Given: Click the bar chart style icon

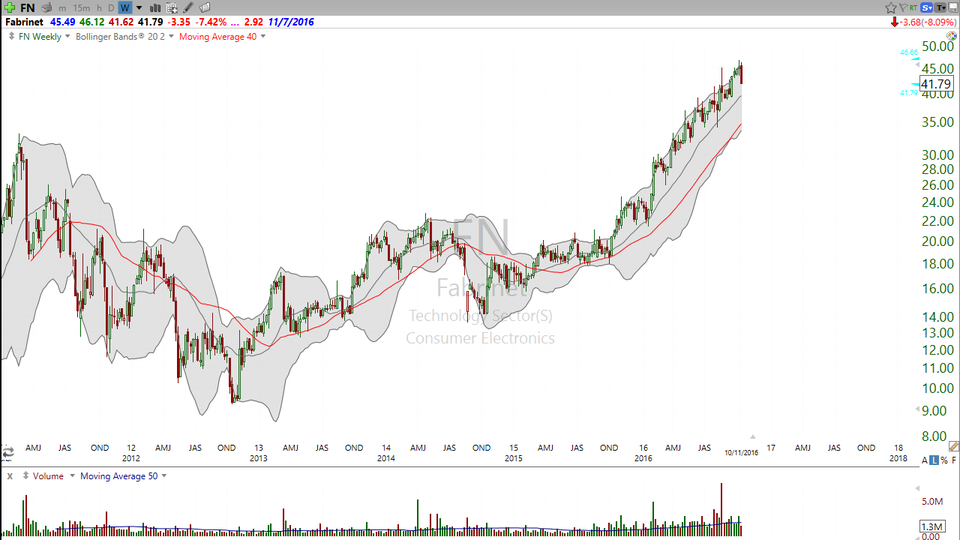Looking at the screenshot, I should [156, 8].
